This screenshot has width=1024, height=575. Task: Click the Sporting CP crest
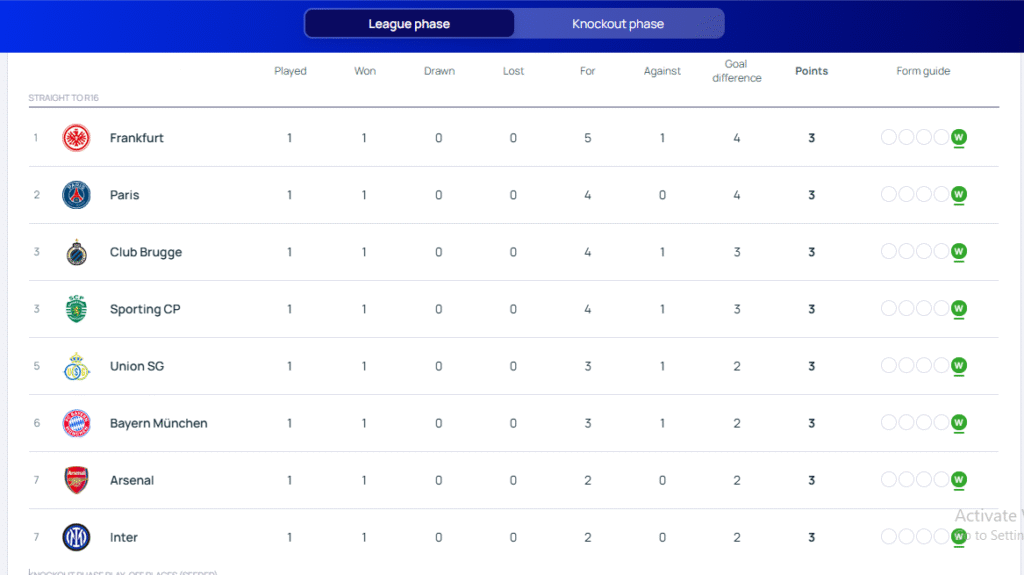pyautogui.click(x=76, y=309)
